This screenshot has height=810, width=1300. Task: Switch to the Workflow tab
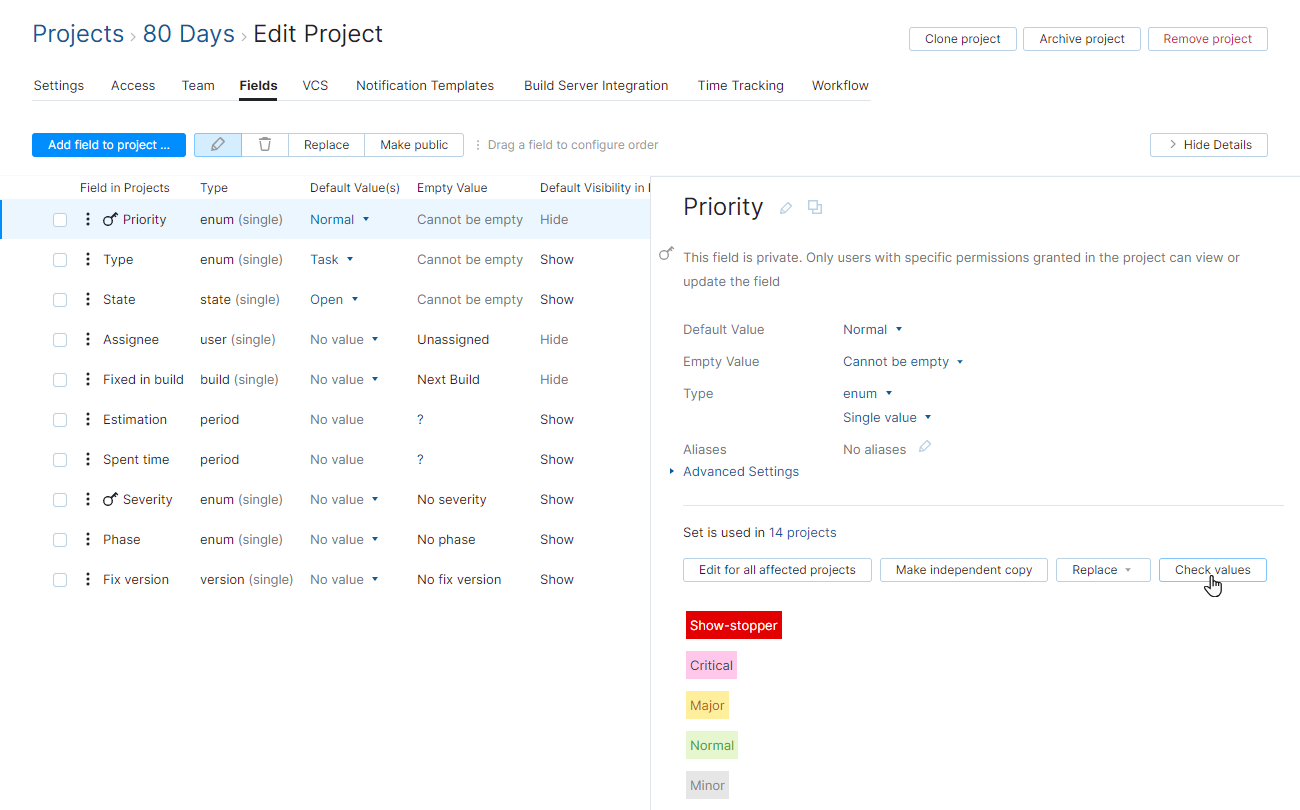point(840,85)
